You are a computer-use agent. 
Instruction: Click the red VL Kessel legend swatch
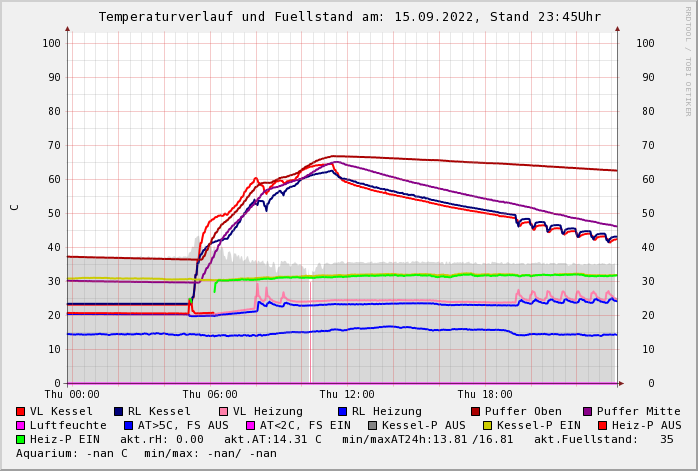click(20, 411)
